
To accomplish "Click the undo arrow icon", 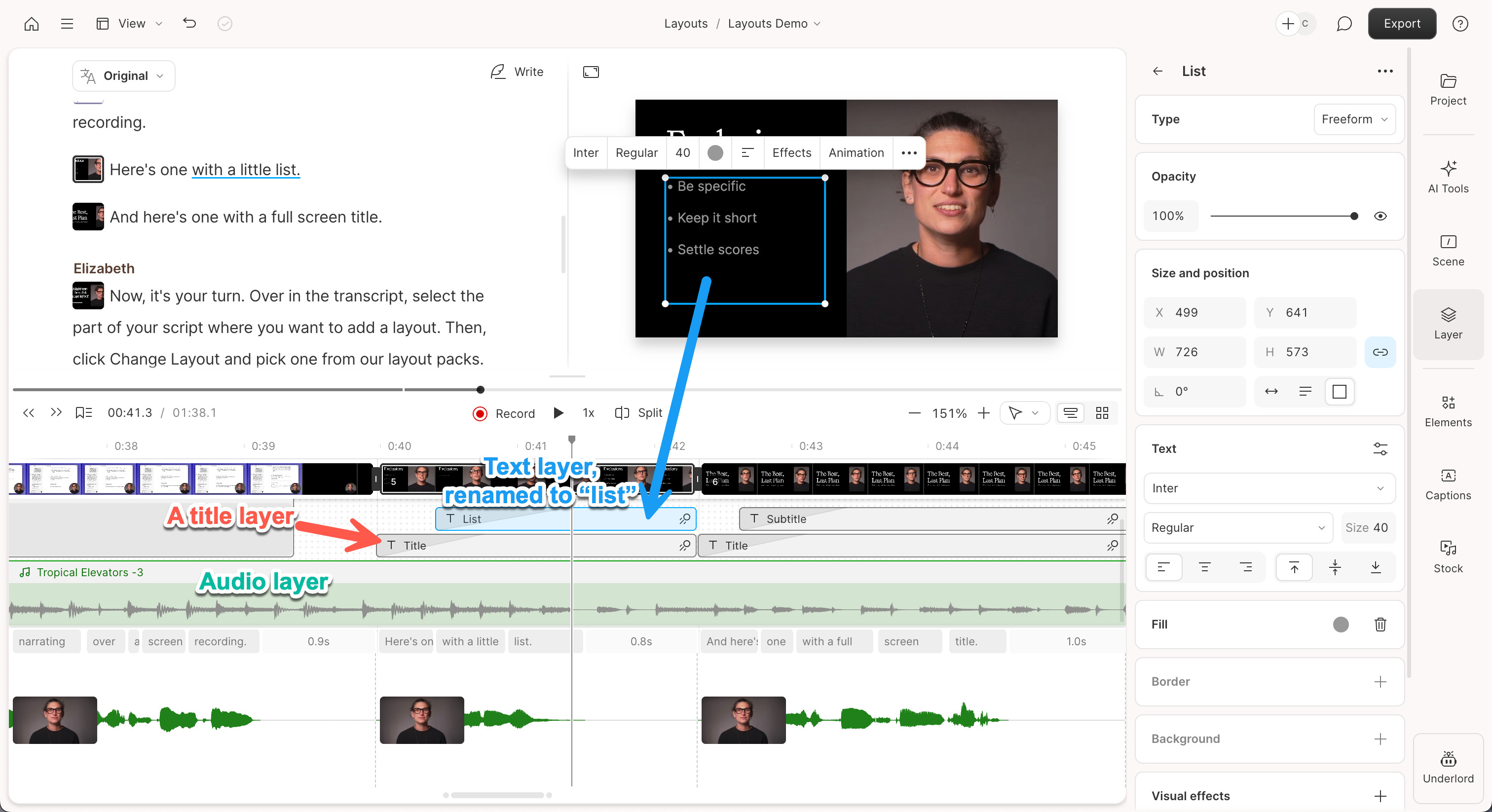I will click(x=189, y=23).
